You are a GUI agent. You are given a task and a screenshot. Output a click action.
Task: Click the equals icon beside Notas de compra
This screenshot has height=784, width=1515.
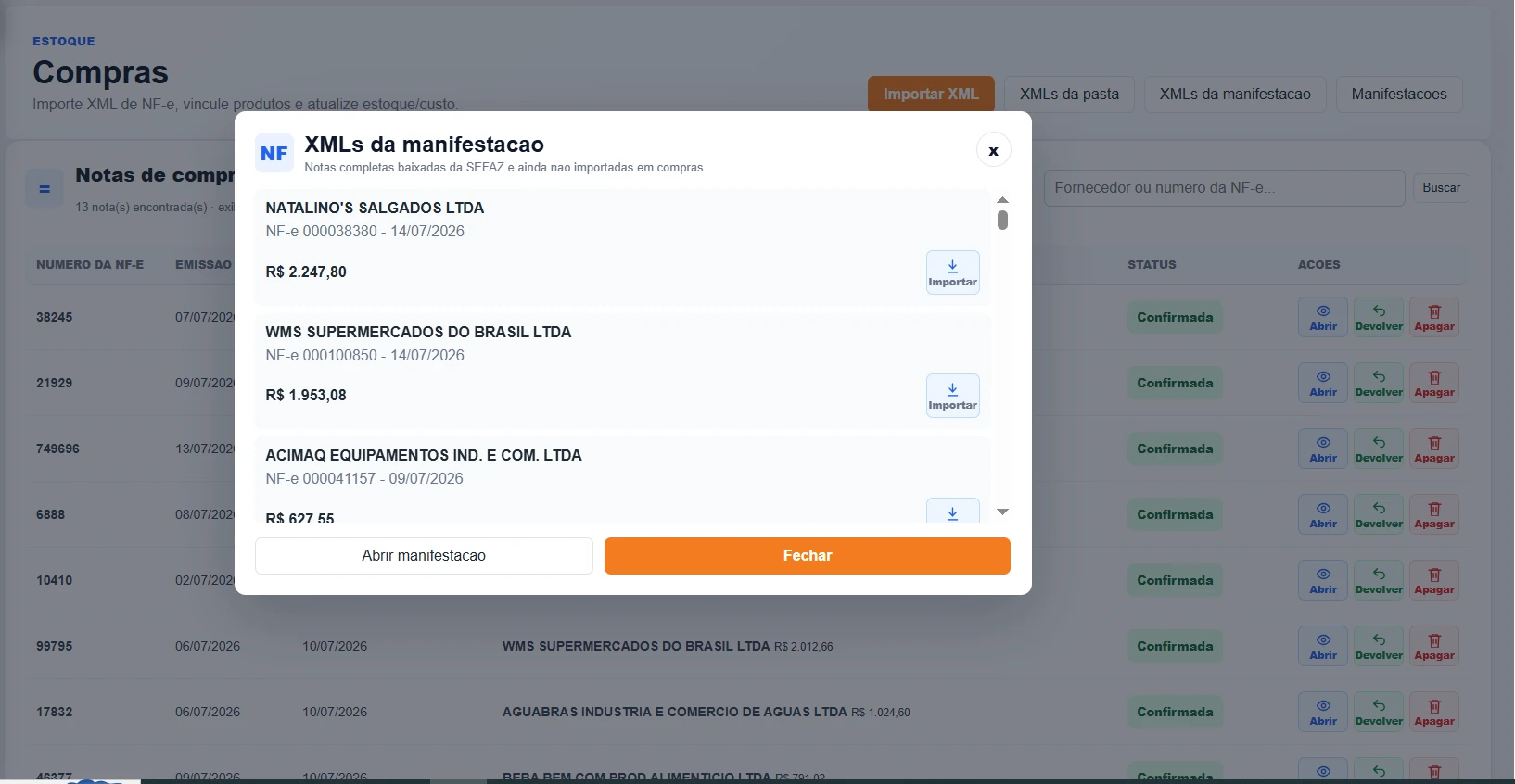click(45, 189)
